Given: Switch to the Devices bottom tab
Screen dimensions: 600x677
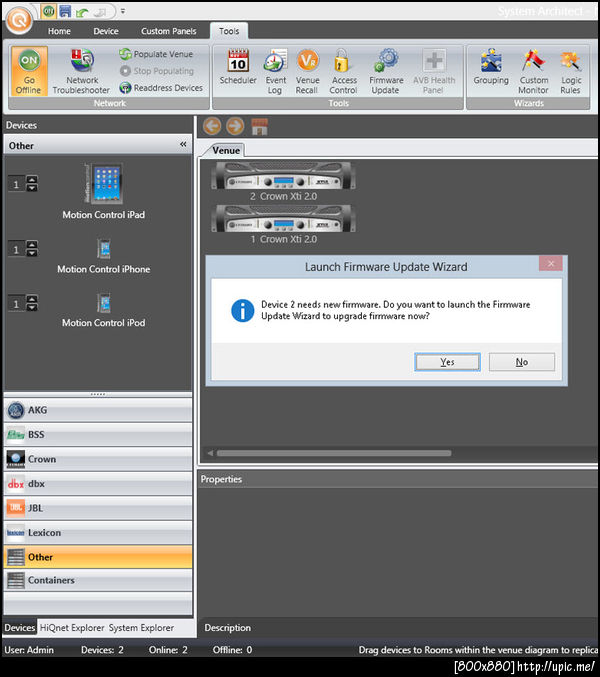Looking at the screenshot, I should [x=20, y=628].
